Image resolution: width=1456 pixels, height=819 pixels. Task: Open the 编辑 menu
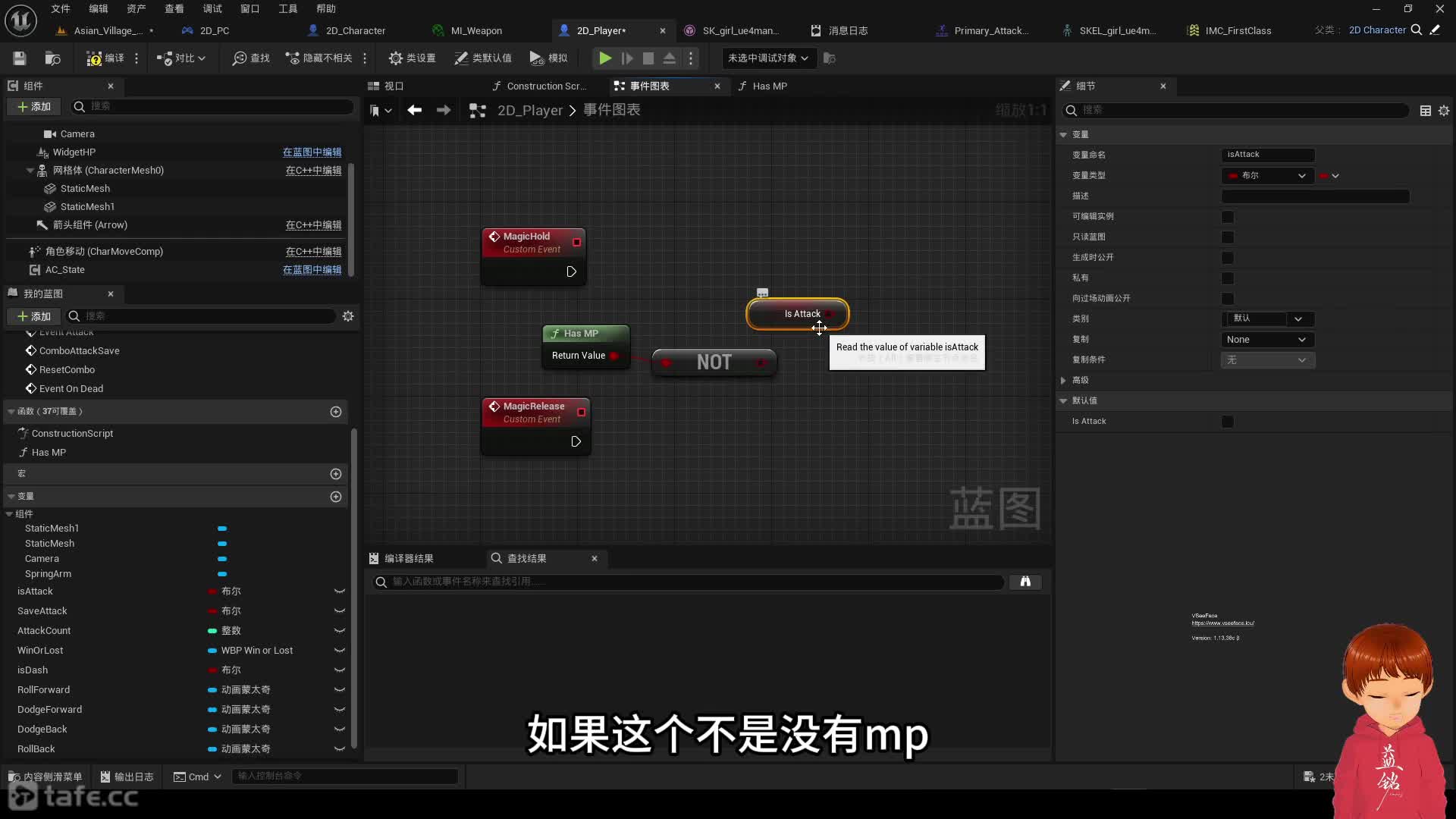tap(99, 9)
